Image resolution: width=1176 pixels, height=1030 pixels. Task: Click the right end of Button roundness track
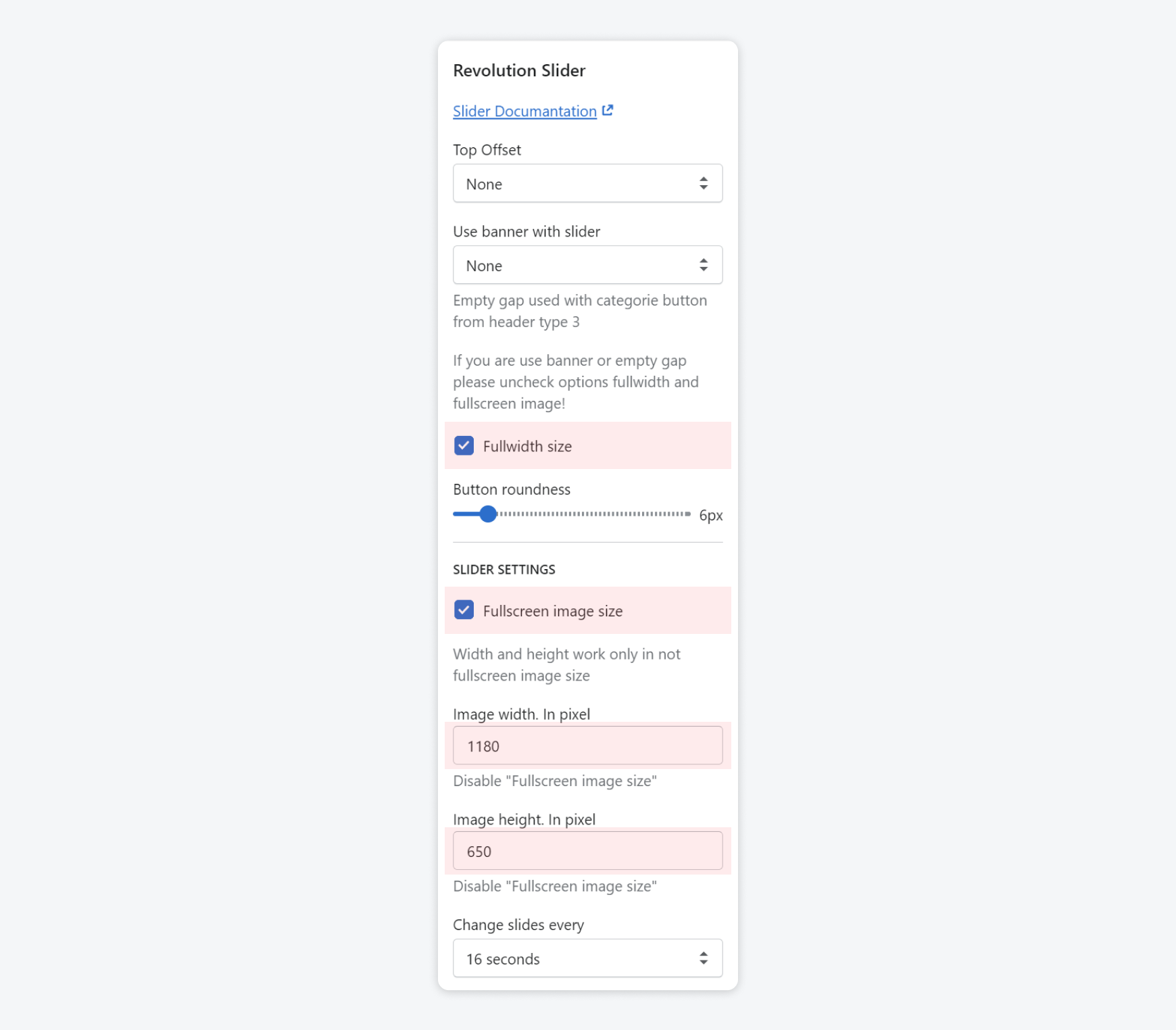pyautogui.click(x=688, y=514)
